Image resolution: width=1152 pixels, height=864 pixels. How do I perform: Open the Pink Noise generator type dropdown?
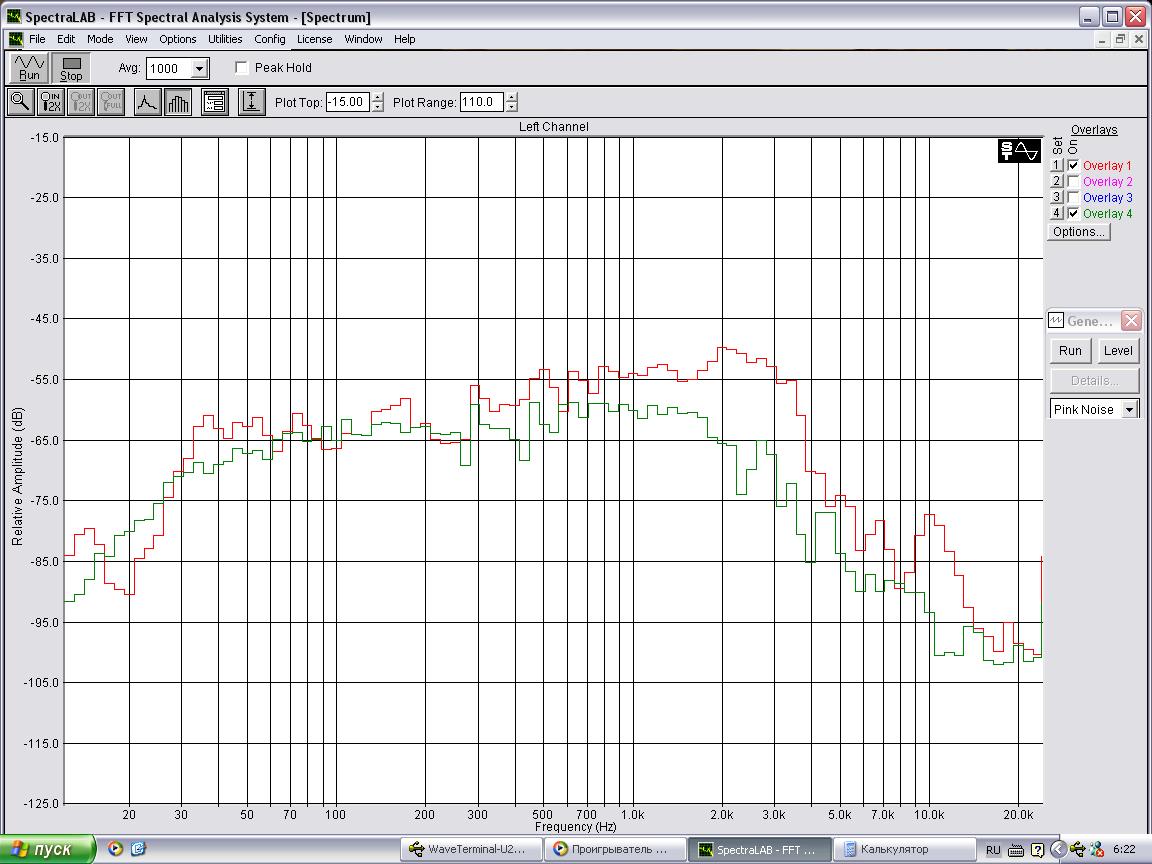pos(1130,409)
